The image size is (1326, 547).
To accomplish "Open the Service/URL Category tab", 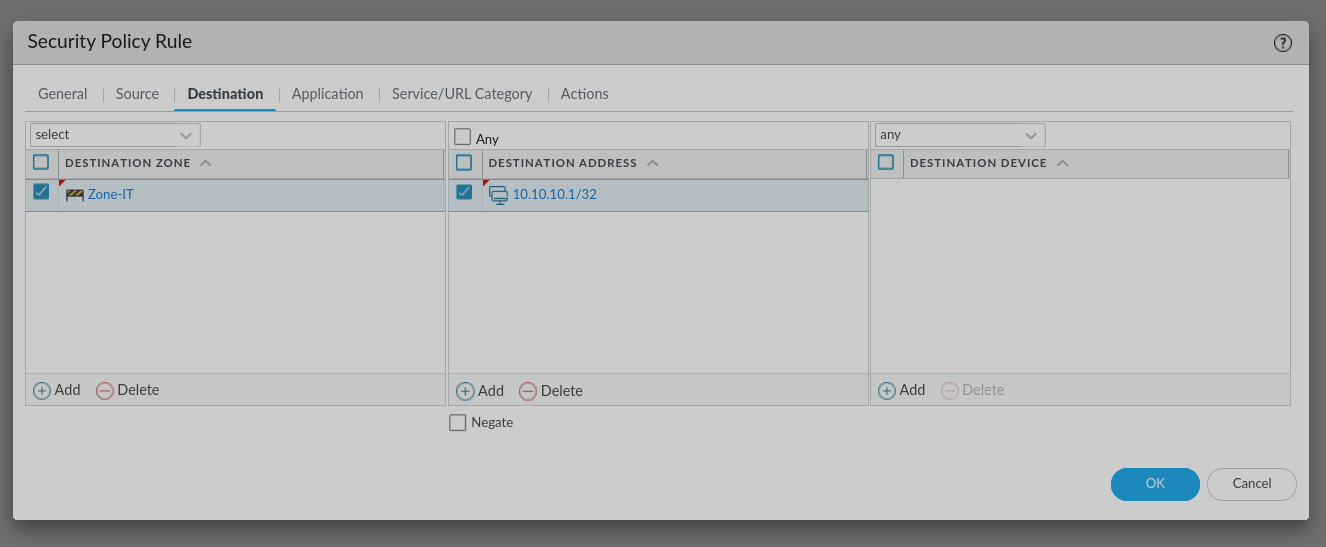I will [x=462, y=94].
